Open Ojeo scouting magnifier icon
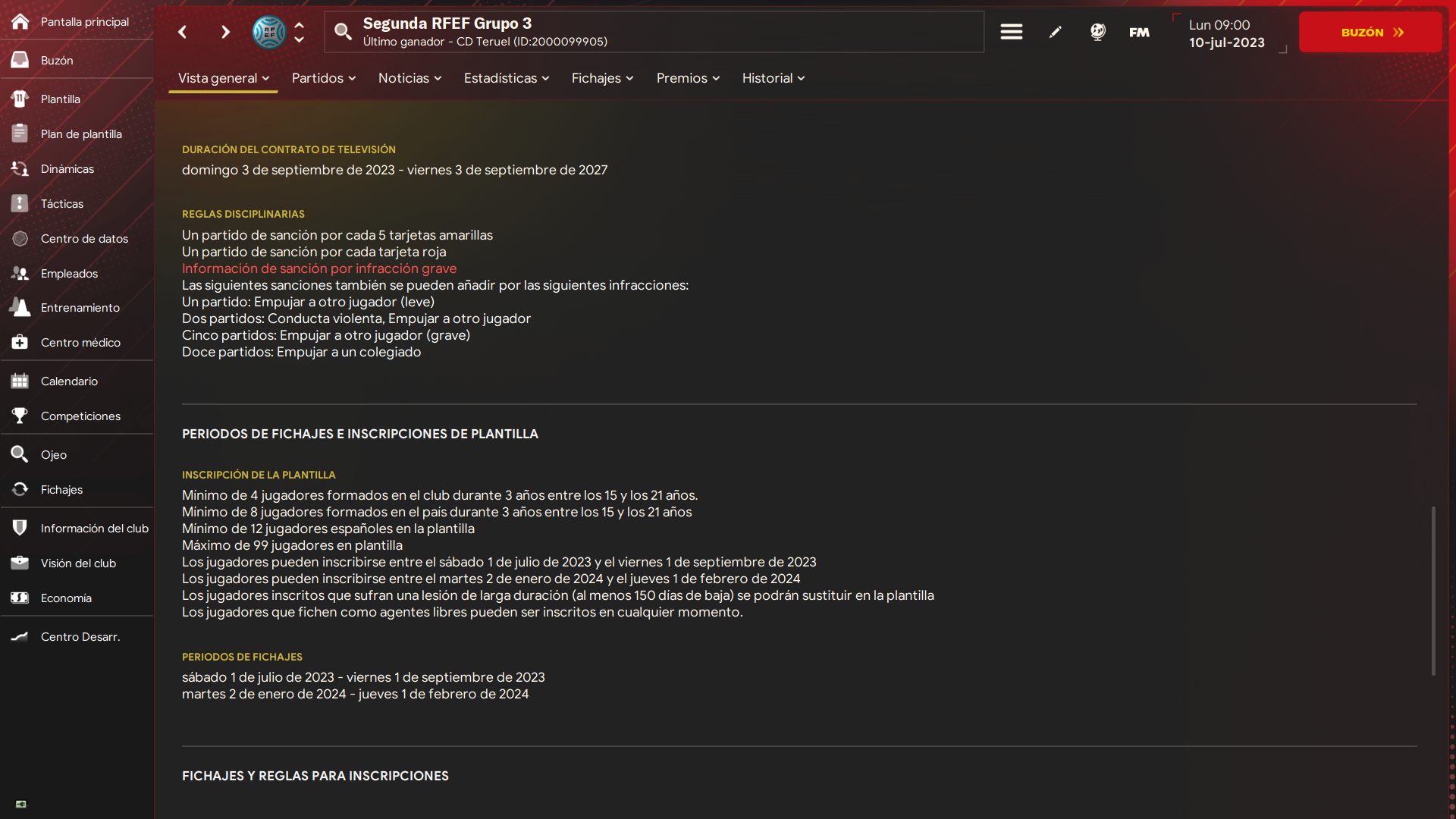The image size is (1456, 819). tap(20, 454)
